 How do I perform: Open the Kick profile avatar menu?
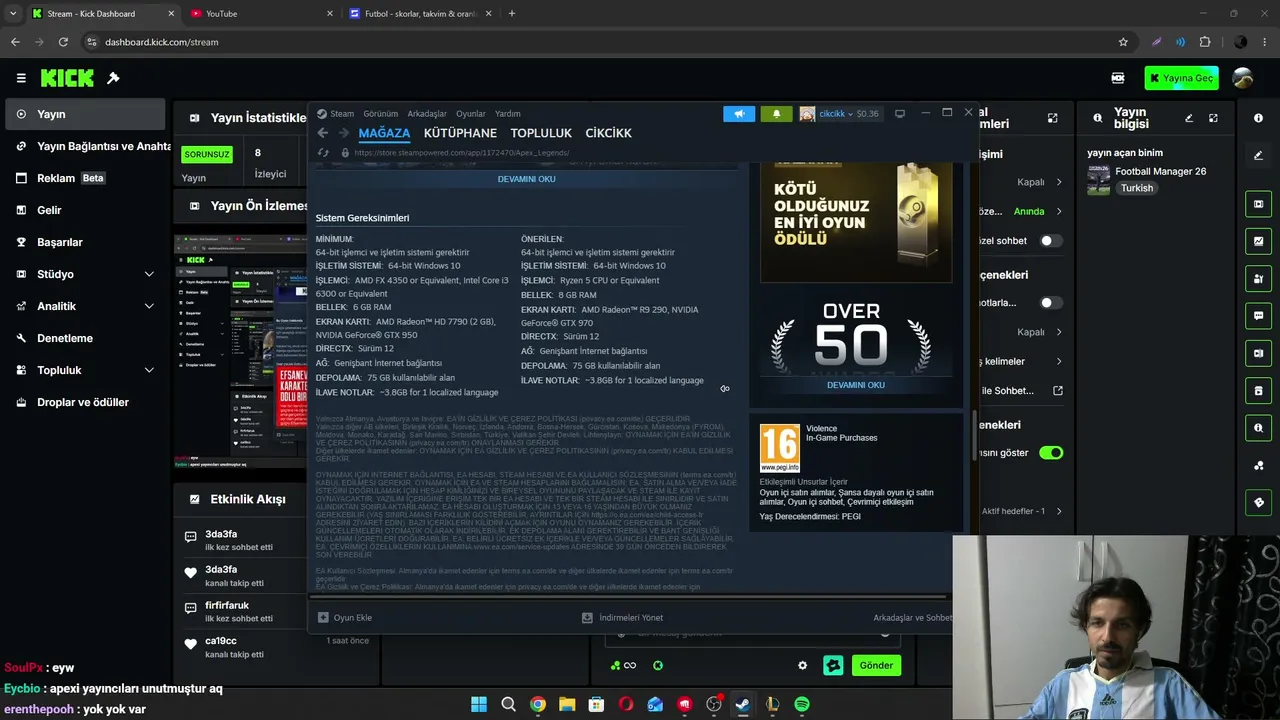(x=1243, y=78)
